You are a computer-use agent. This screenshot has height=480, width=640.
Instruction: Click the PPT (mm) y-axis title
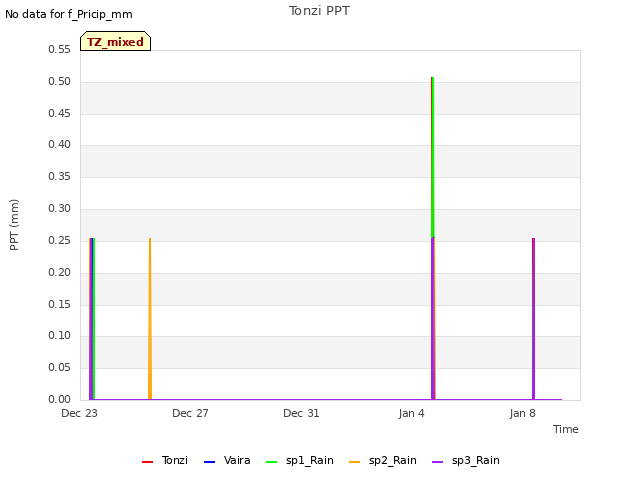click(14, 224)
